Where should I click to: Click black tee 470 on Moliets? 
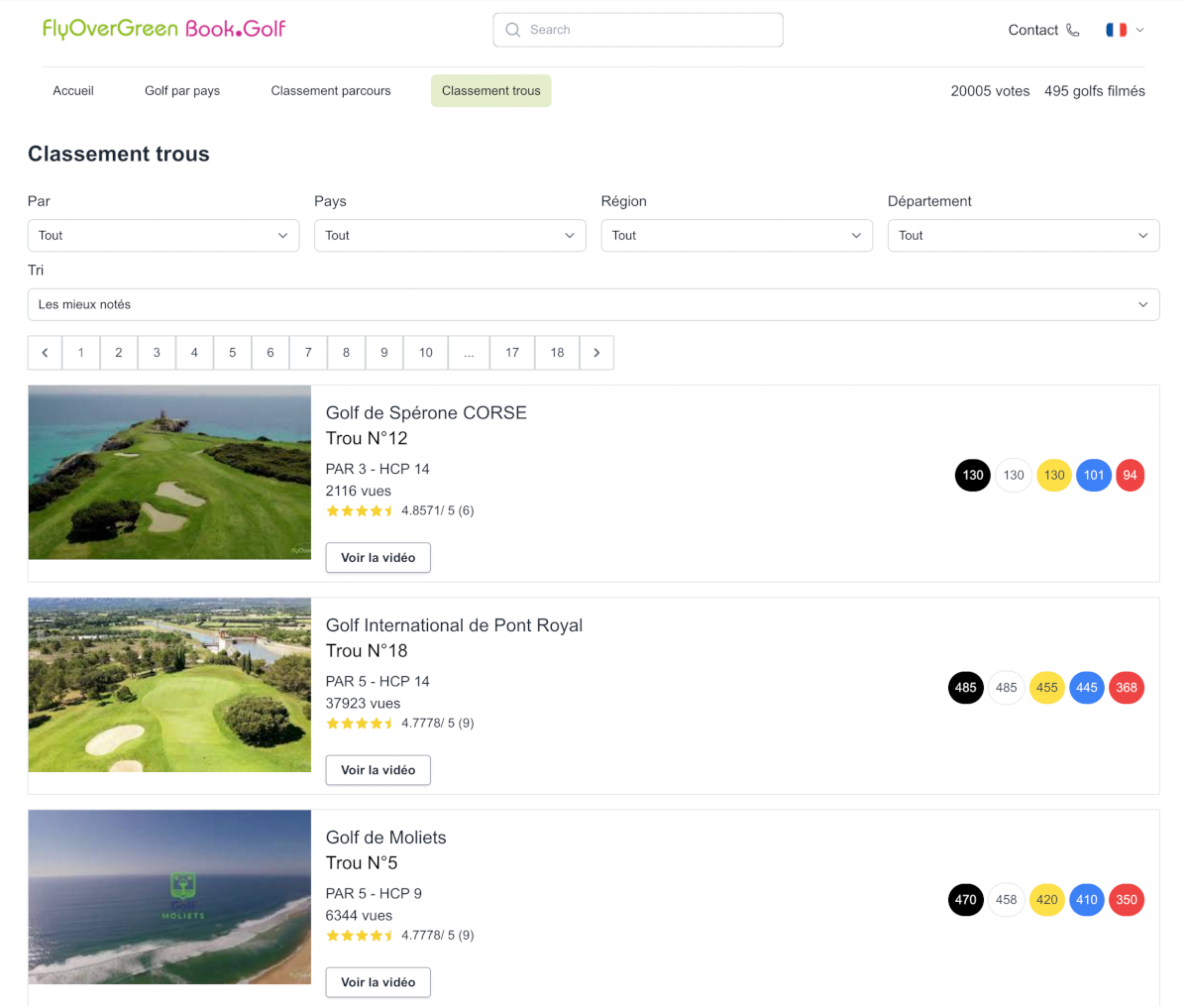[966, 899]
